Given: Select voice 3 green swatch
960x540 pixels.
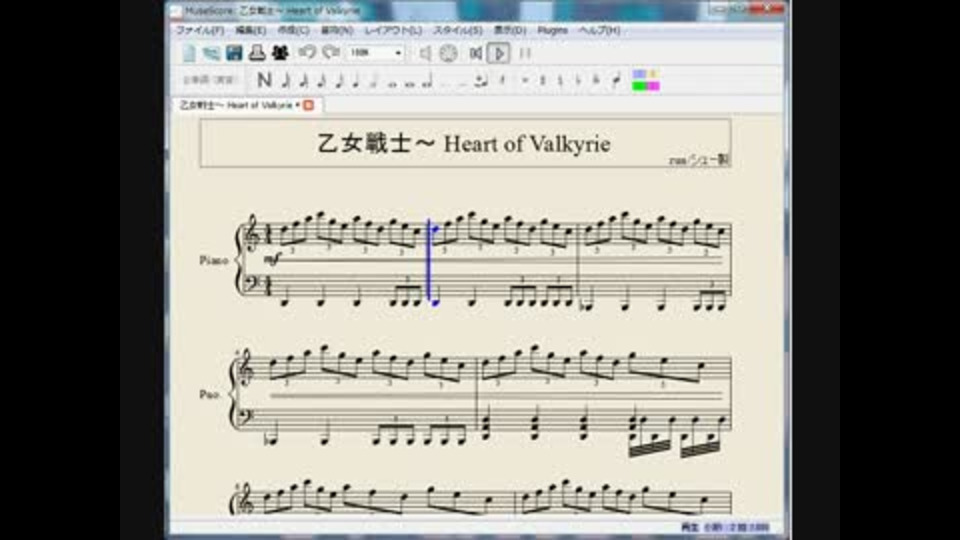Looking at the screenshot, I should [x=639, y=86].
